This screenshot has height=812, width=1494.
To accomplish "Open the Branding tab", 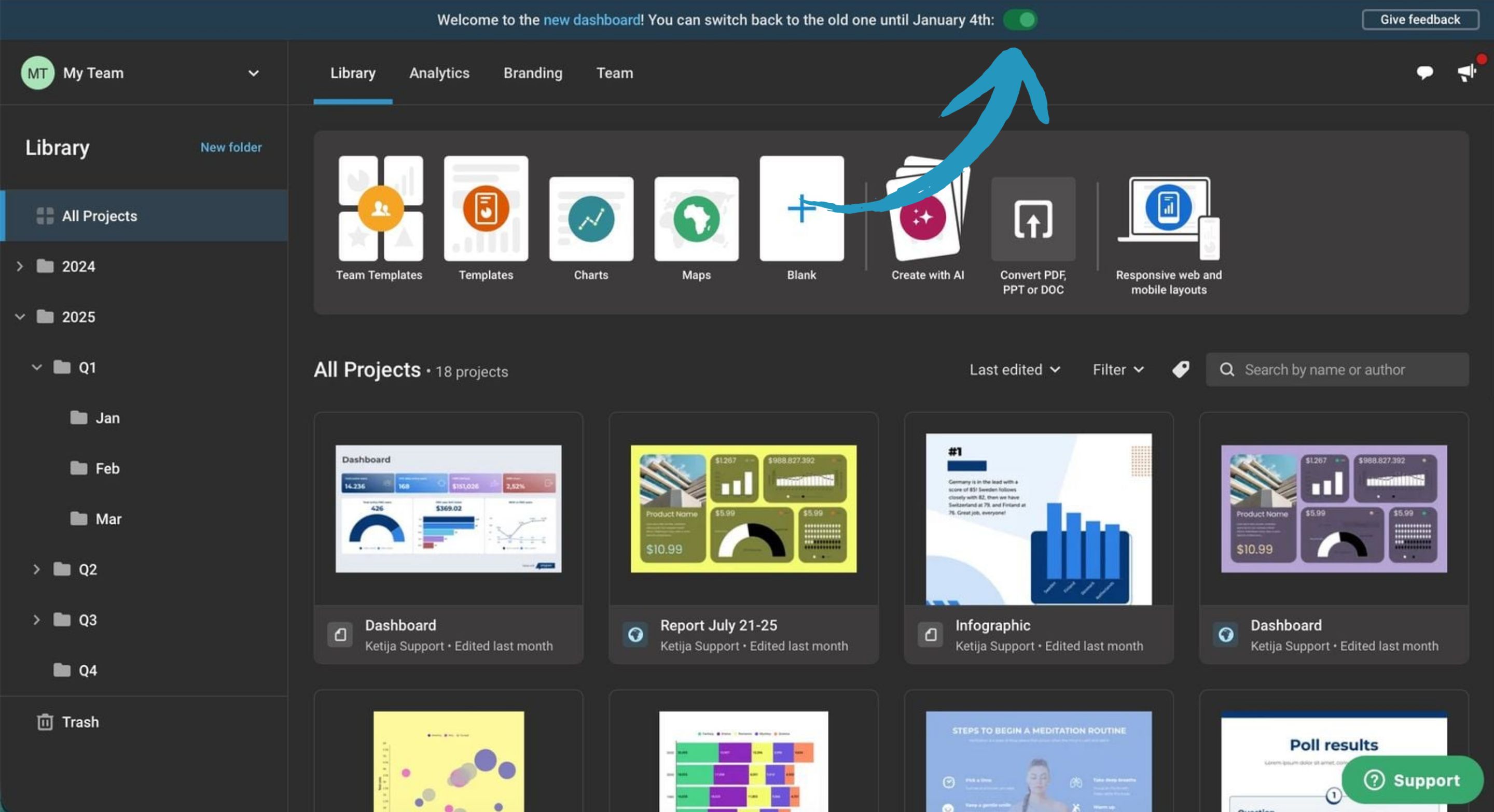I will (x=532, y=73).
